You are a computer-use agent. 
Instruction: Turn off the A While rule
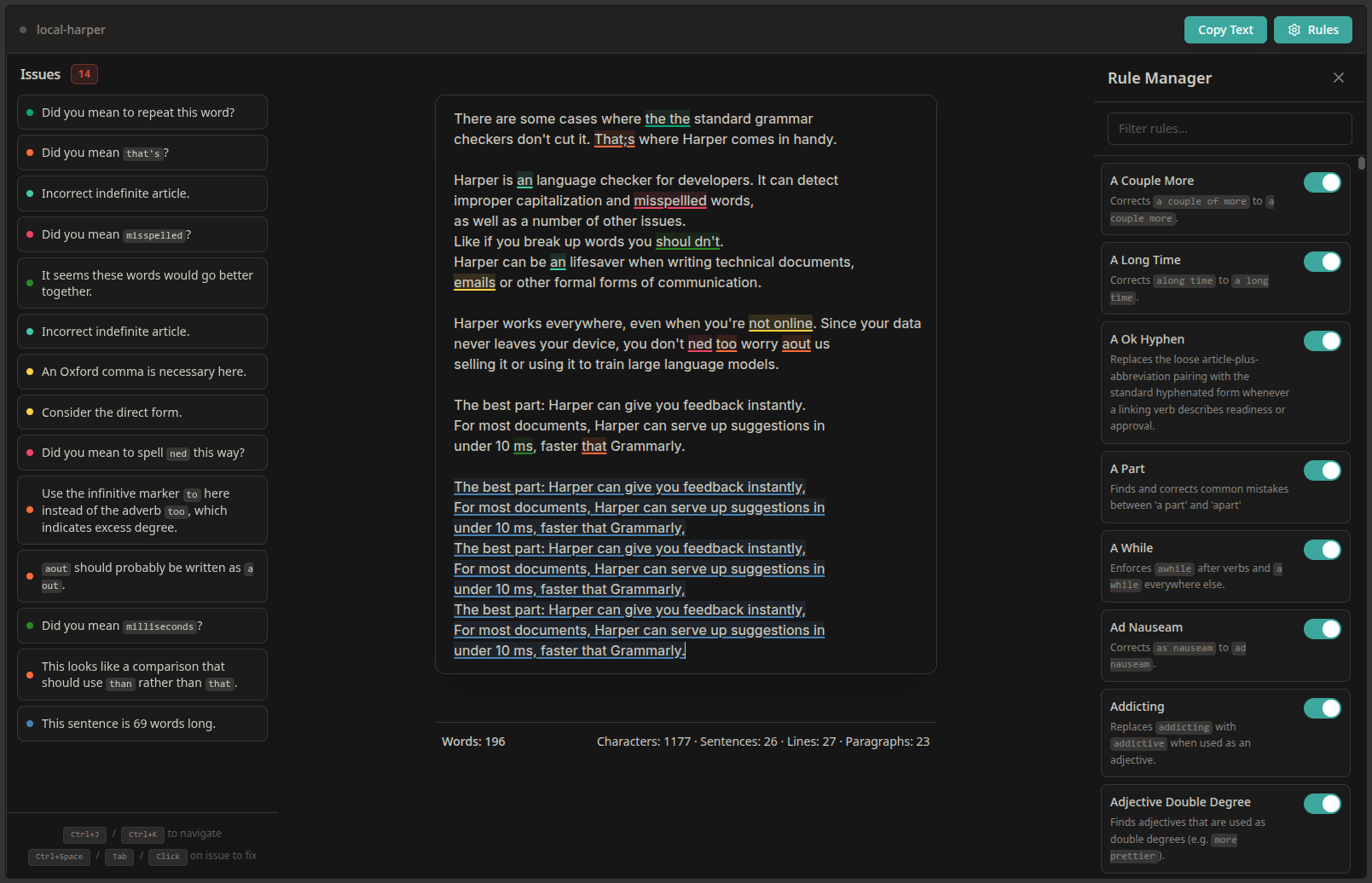[1323, 550]
